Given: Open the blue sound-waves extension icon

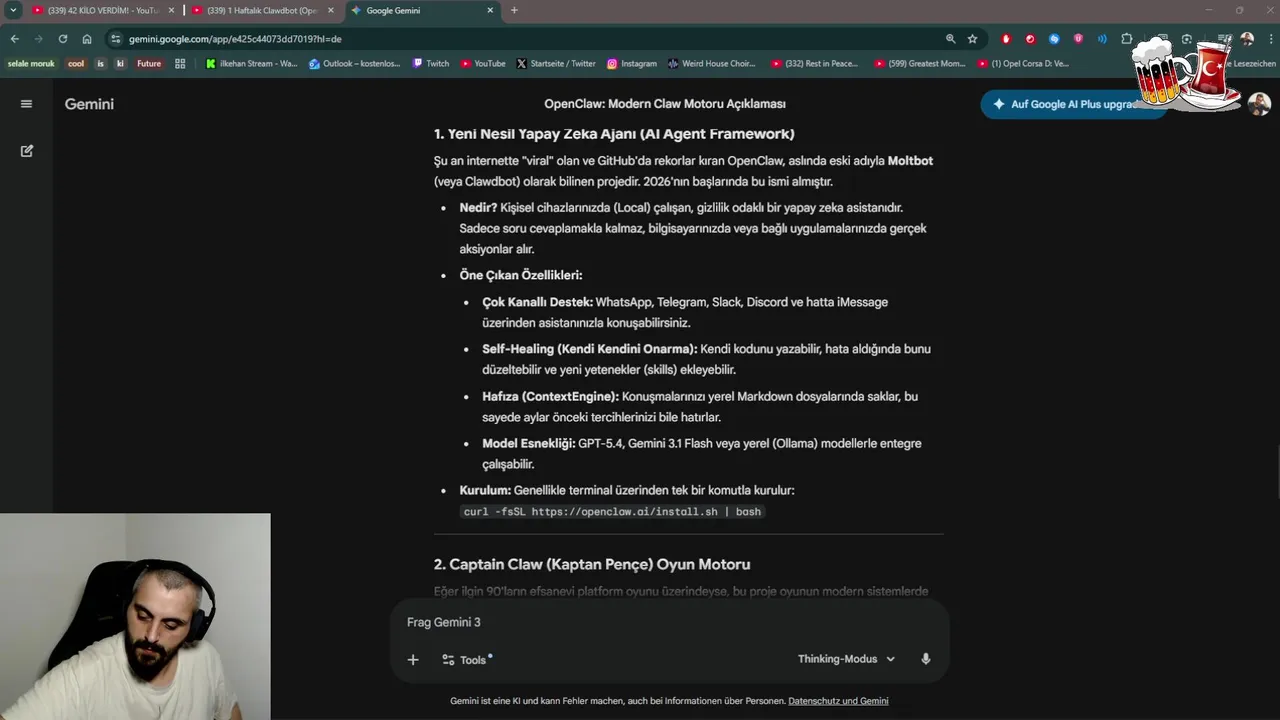Looking at the screenshot, I should pos(1102,39).
